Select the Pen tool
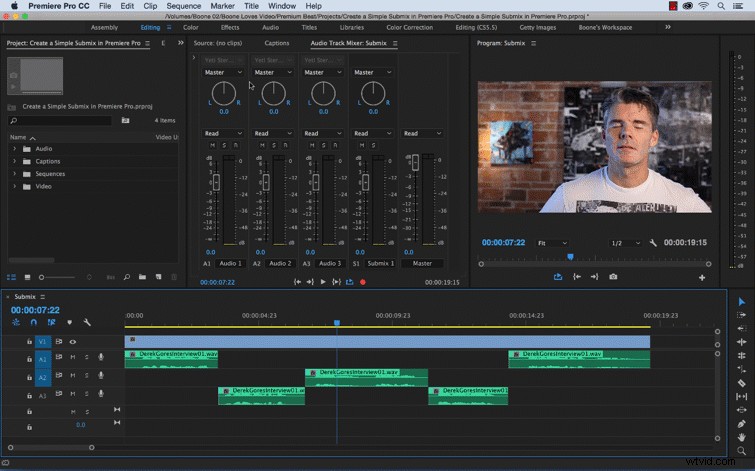The image size is (755, 471). pyautogui.click(x=742, y=424)
